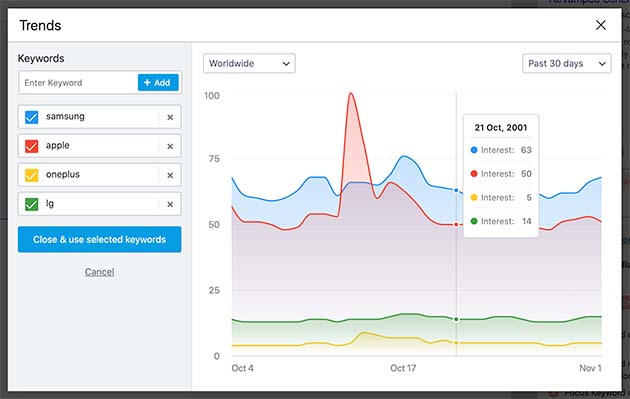Click the apple keyword label
This screenshot has width=630, height=399.
[x=57, y=145]
